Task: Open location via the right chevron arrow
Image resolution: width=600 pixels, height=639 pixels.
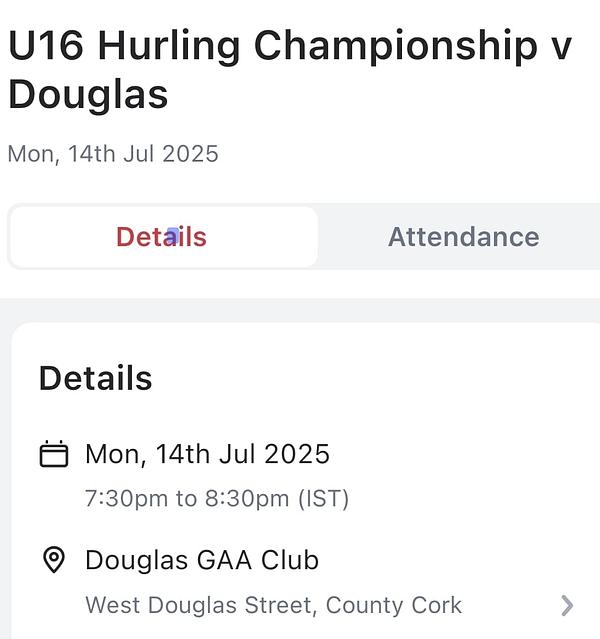Action: (567, 606)
